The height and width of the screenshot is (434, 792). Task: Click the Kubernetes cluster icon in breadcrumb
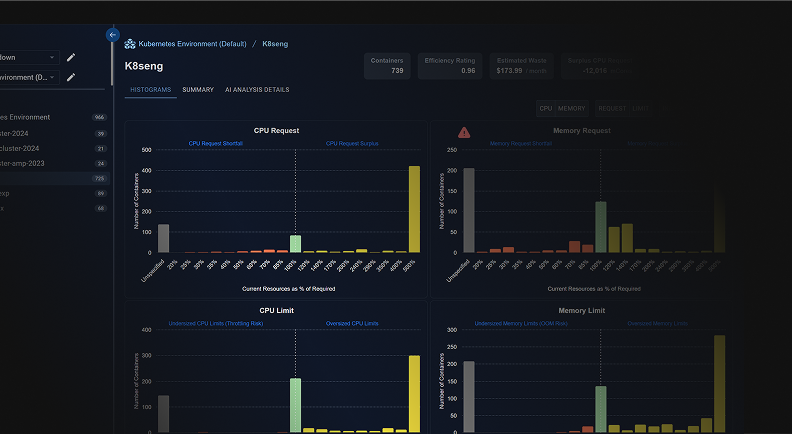pyautogui.click(x=130, y=44)
